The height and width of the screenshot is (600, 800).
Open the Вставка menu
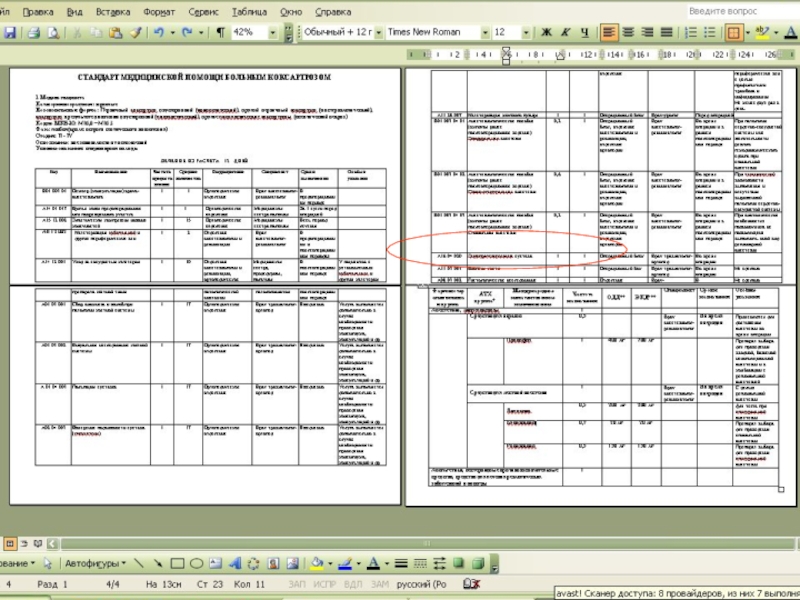tap(112, 12)
